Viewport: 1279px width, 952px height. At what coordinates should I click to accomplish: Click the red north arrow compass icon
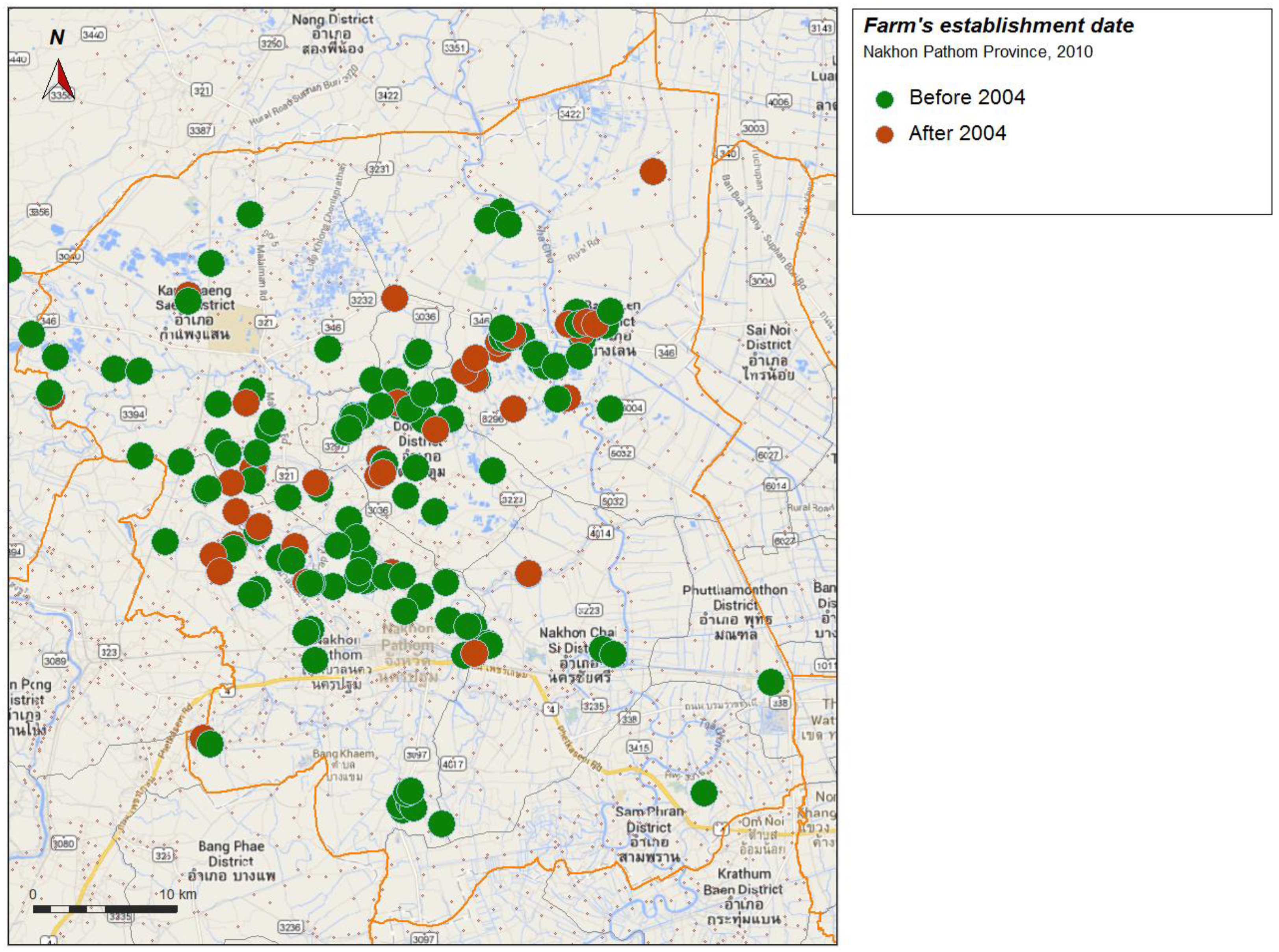point(59,80)
